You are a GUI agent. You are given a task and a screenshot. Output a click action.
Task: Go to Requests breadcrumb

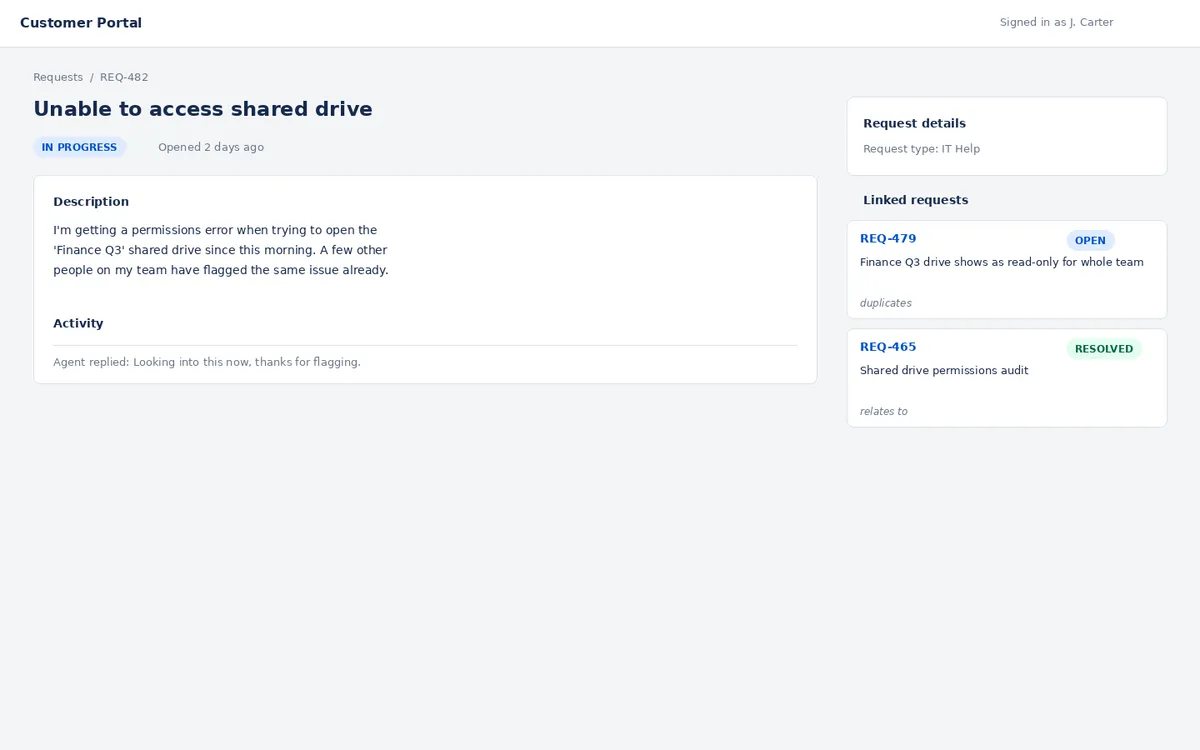point(58,77)
